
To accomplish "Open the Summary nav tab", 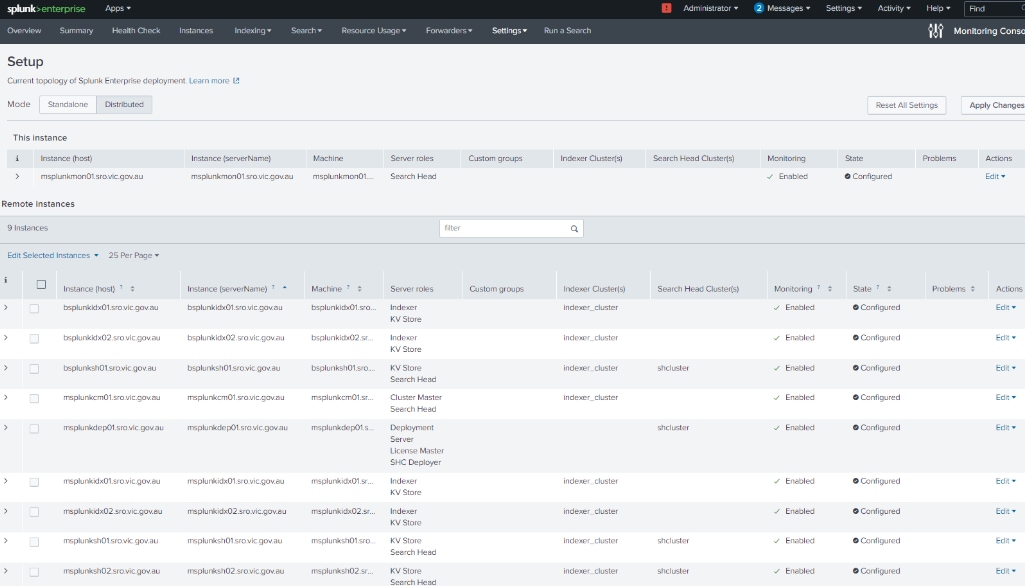I will point(76,31).
